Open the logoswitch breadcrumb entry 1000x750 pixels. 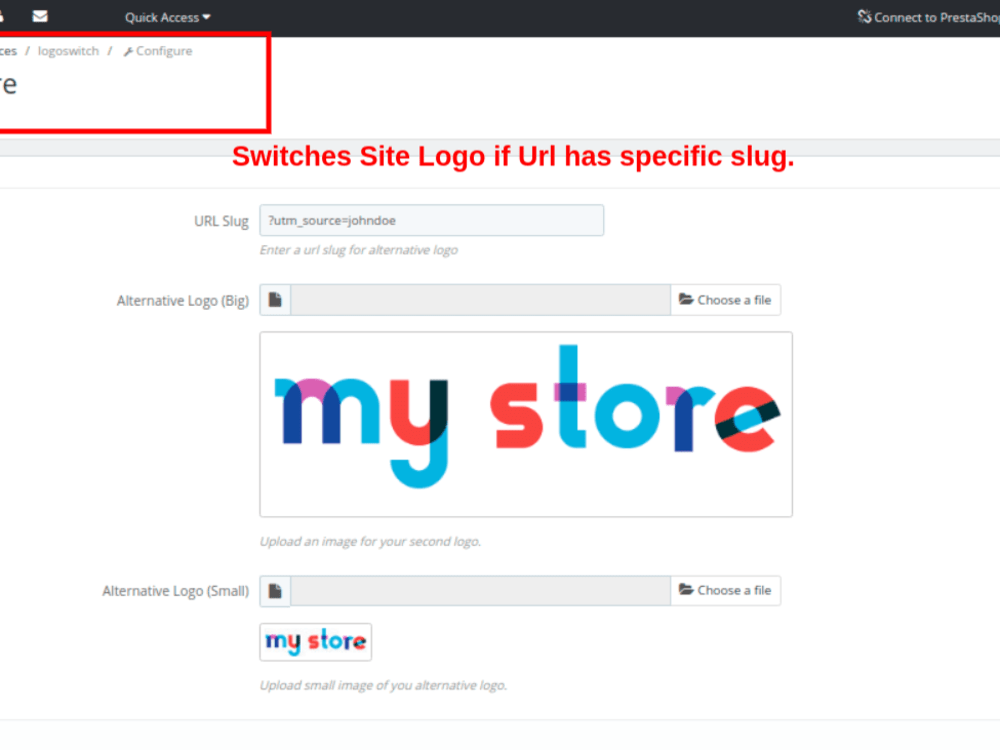[x=67, y=50]
